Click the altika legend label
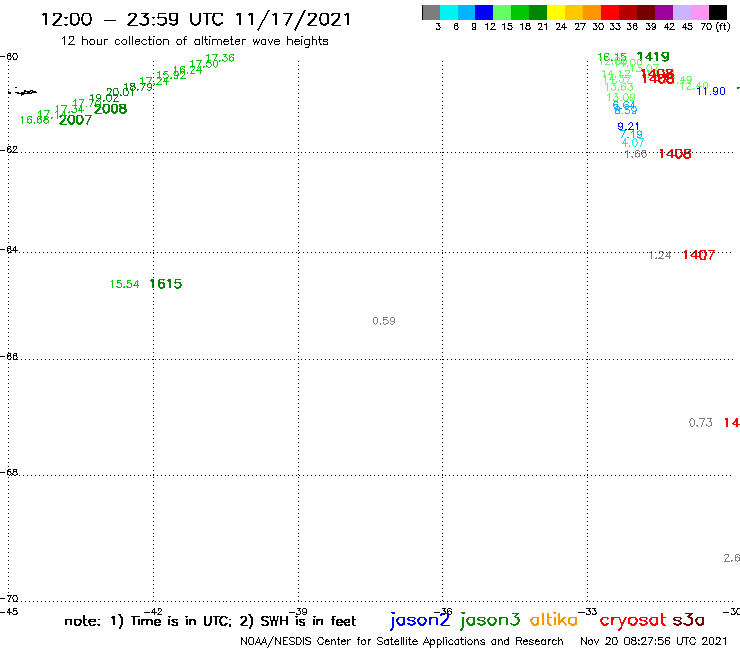 [x=554, y=620]
